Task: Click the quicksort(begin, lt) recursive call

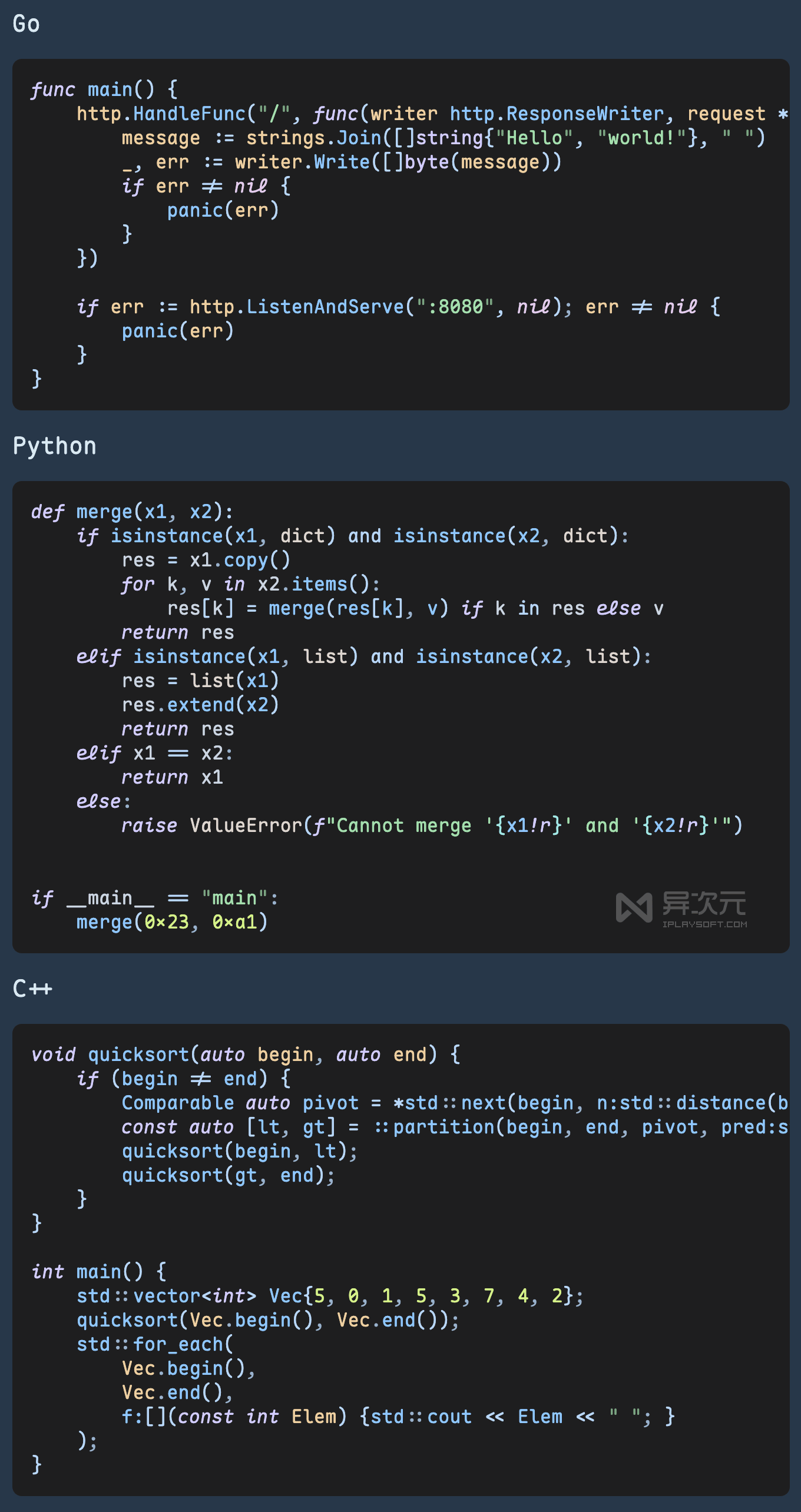Action: (239, 1151)
